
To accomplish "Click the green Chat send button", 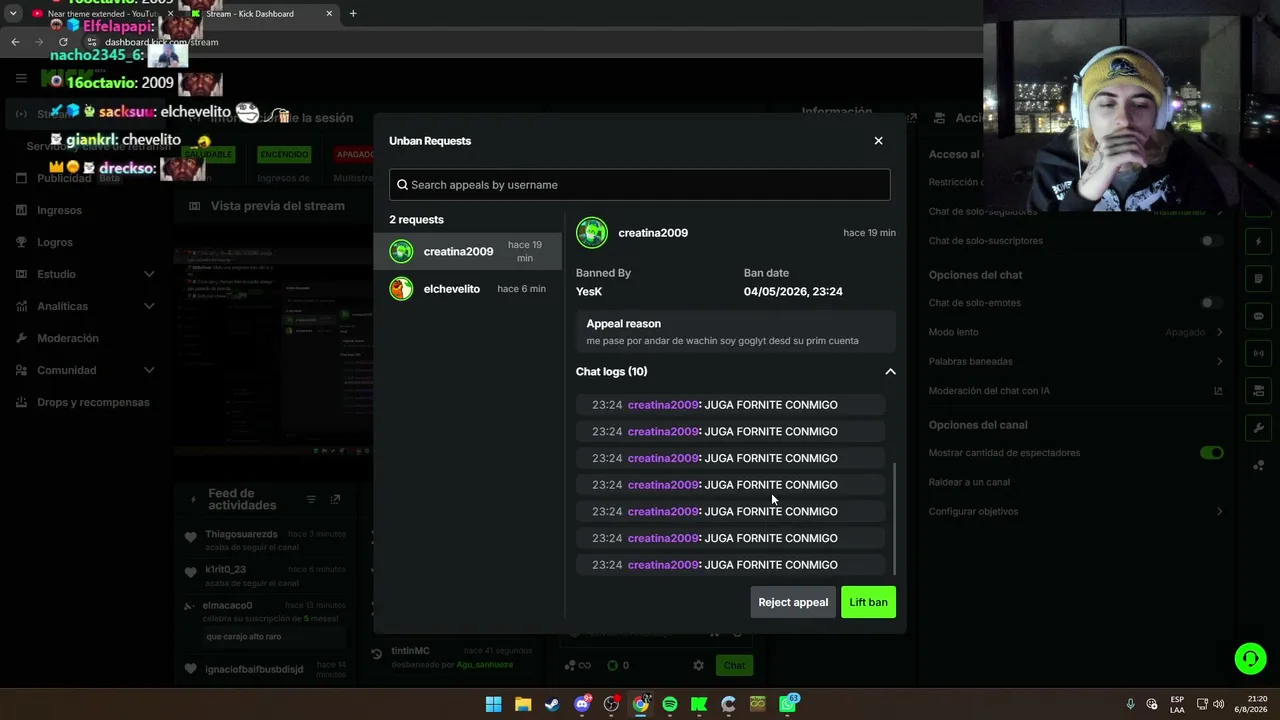I will tap(734, 665).
